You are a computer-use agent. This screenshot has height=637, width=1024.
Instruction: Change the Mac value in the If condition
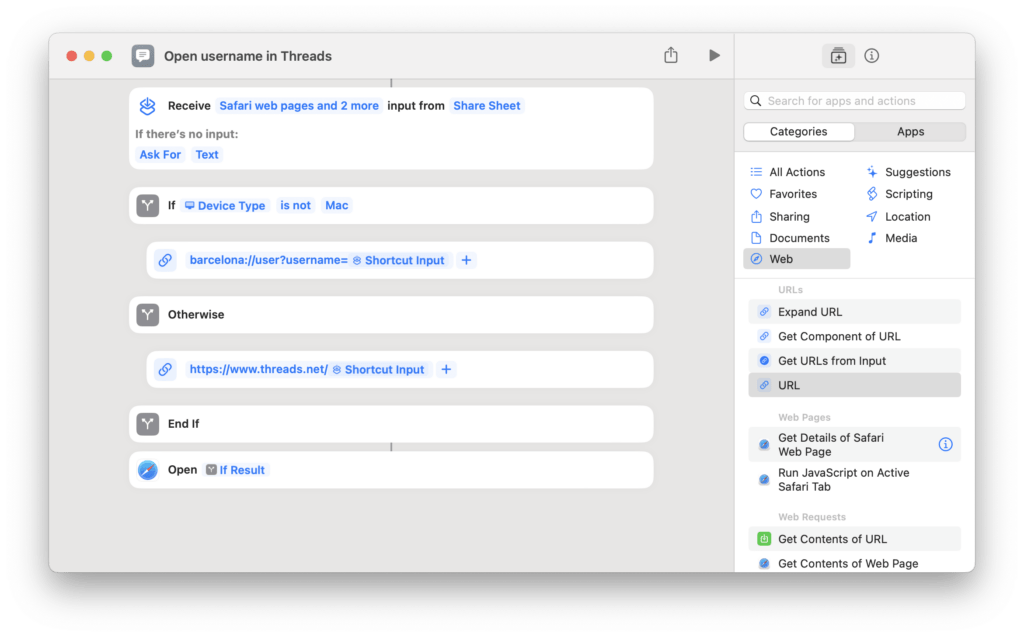point(337,205)
